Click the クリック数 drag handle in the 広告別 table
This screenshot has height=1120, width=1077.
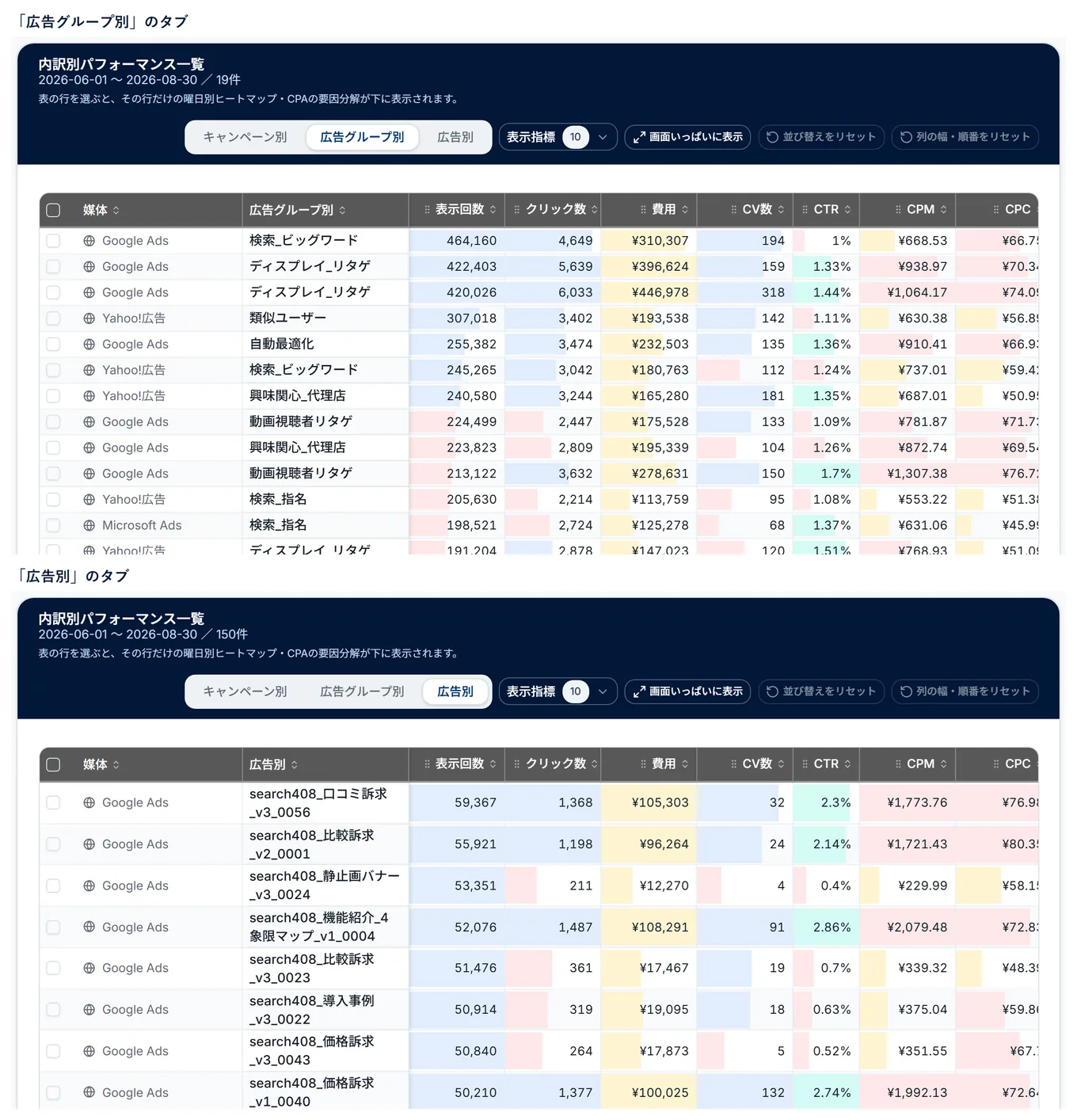tap(517, 764)
